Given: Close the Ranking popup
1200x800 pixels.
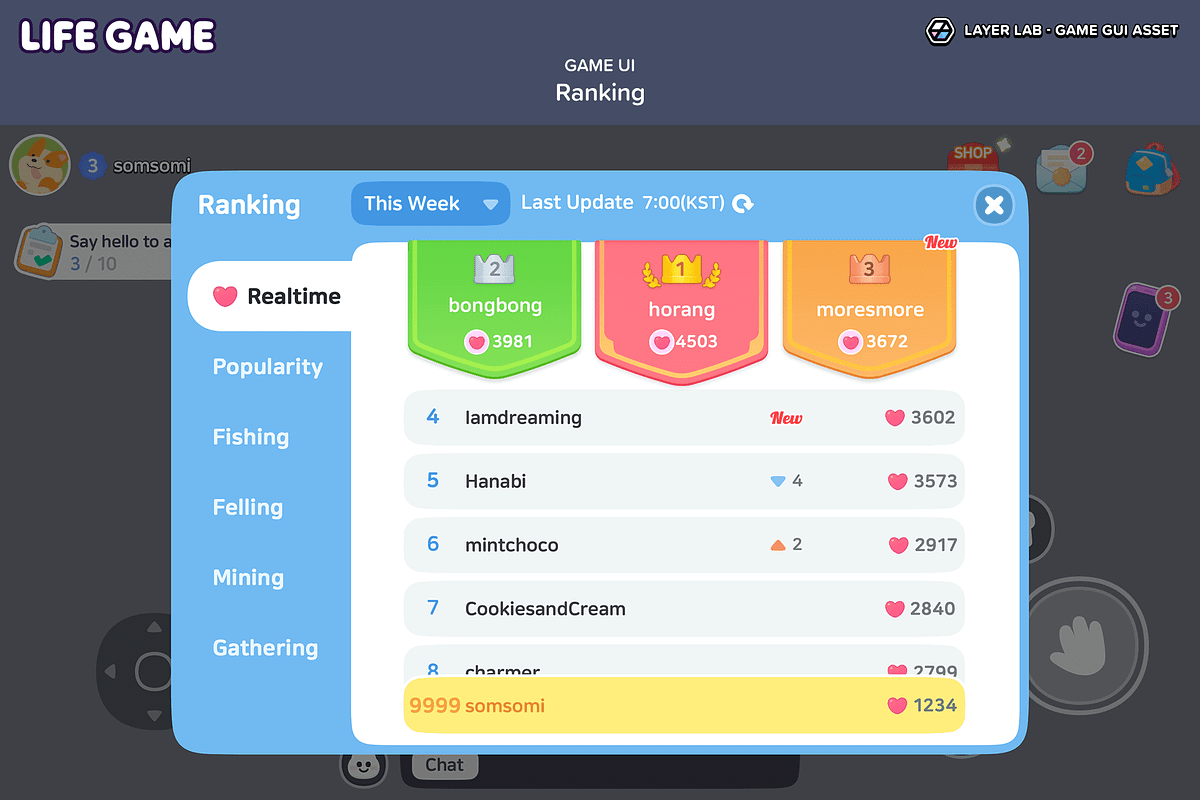Looking at the screenshot, I should [x=994, y=206].
